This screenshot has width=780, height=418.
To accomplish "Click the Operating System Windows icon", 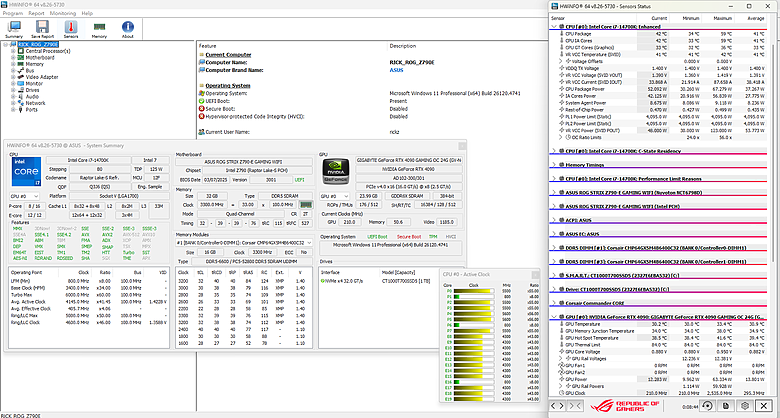I will click(x=201, y=93).
